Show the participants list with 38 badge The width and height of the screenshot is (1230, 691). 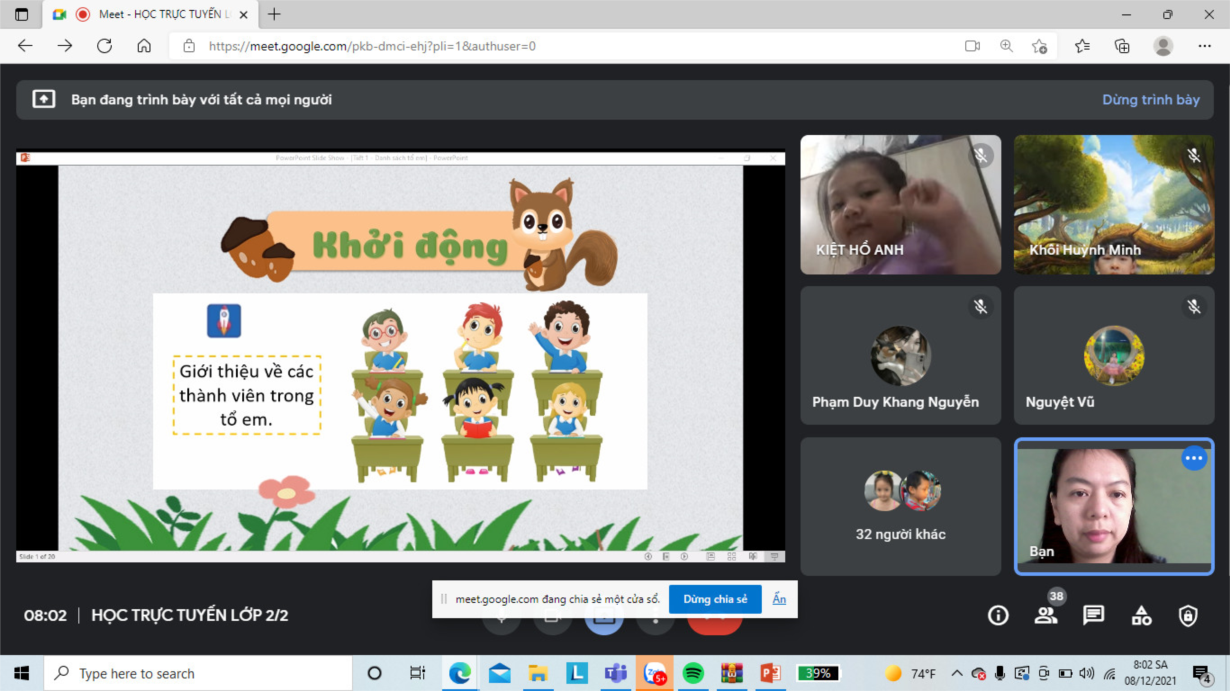[x=1046, y=616]
